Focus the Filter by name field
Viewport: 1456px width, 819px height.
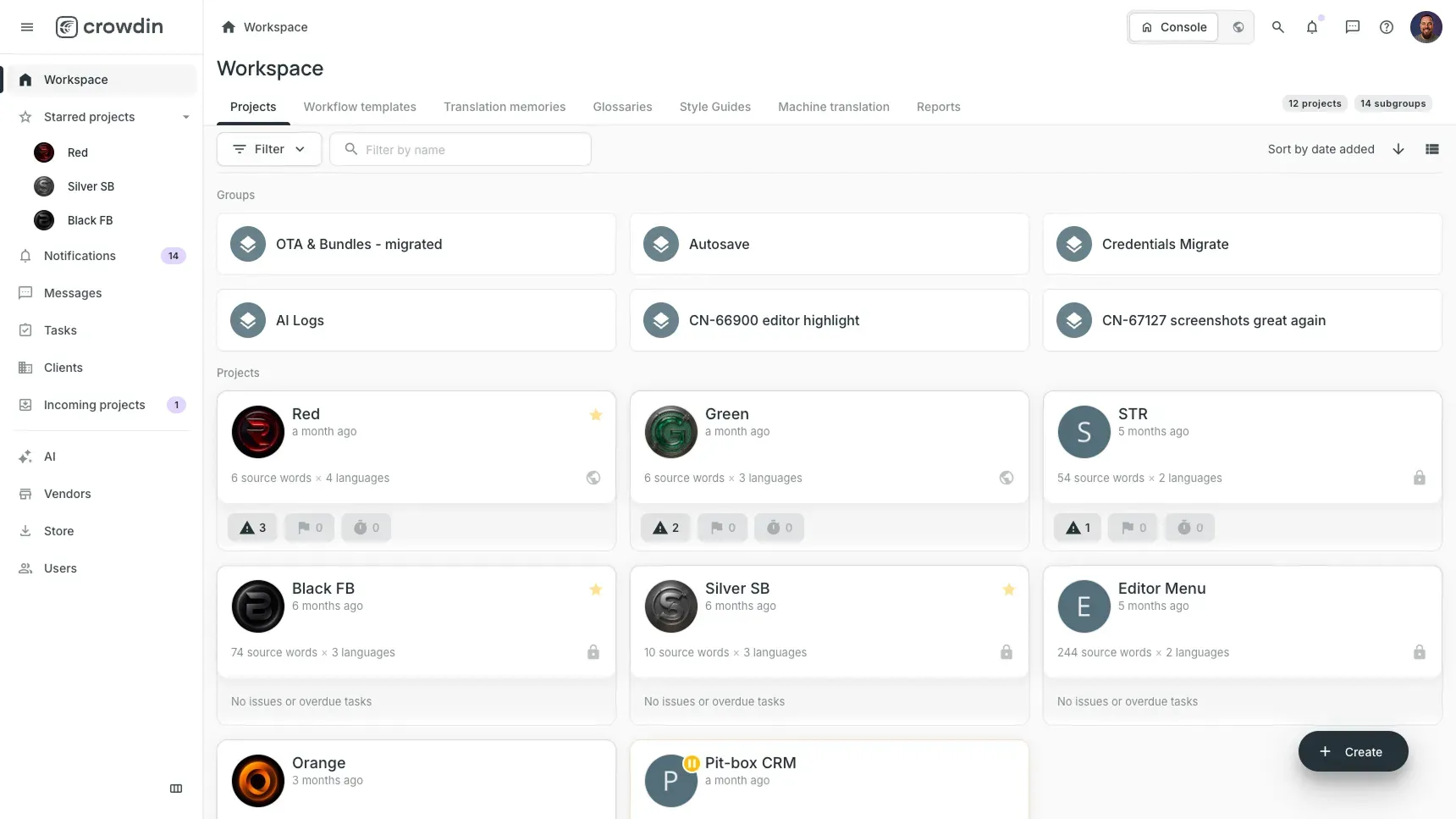[461, 149]
